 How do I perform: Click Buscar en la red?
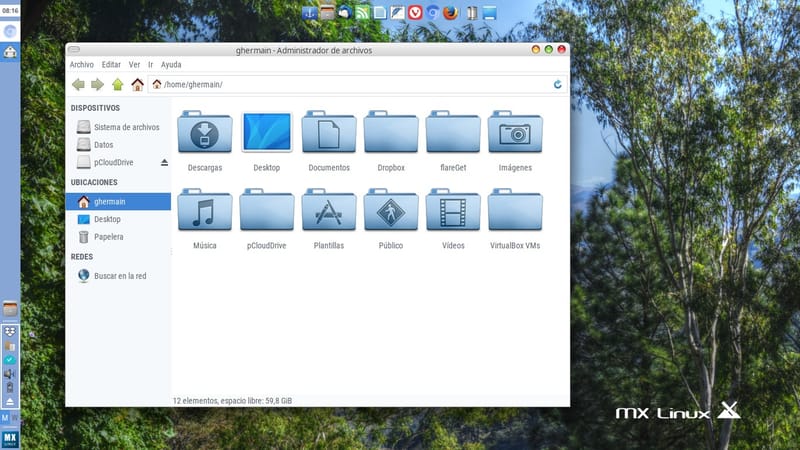tap(118, 276)
